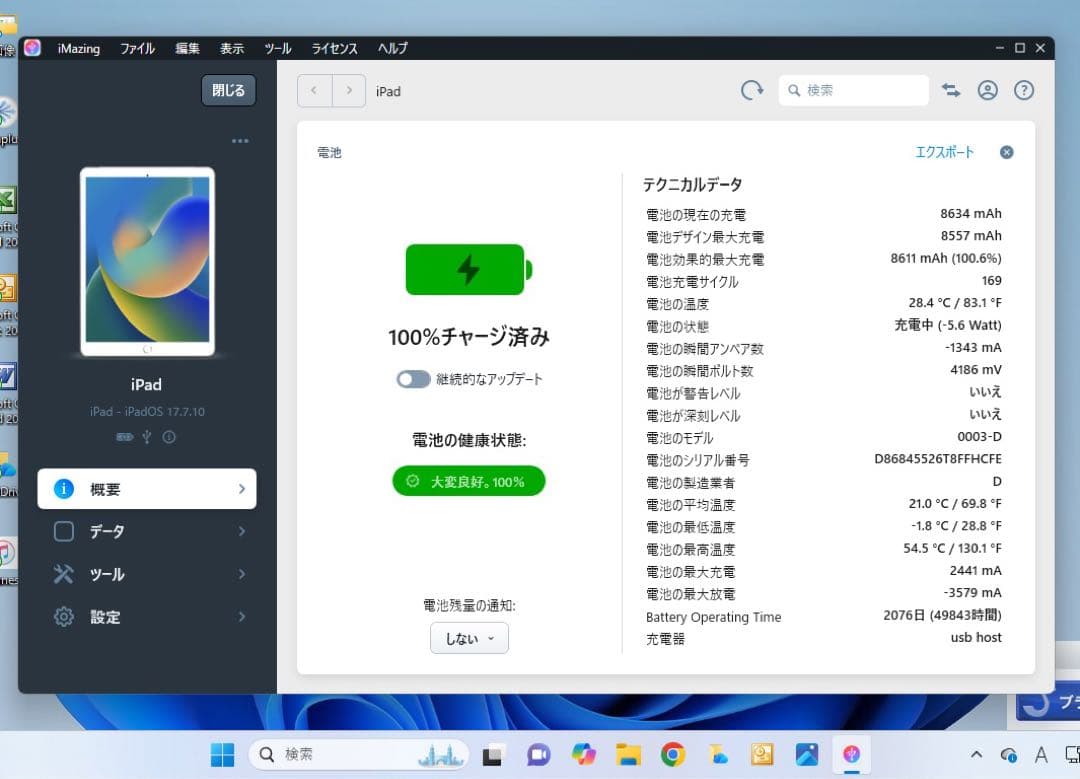Click the 充電器 usb host value

tap(976, 637)
